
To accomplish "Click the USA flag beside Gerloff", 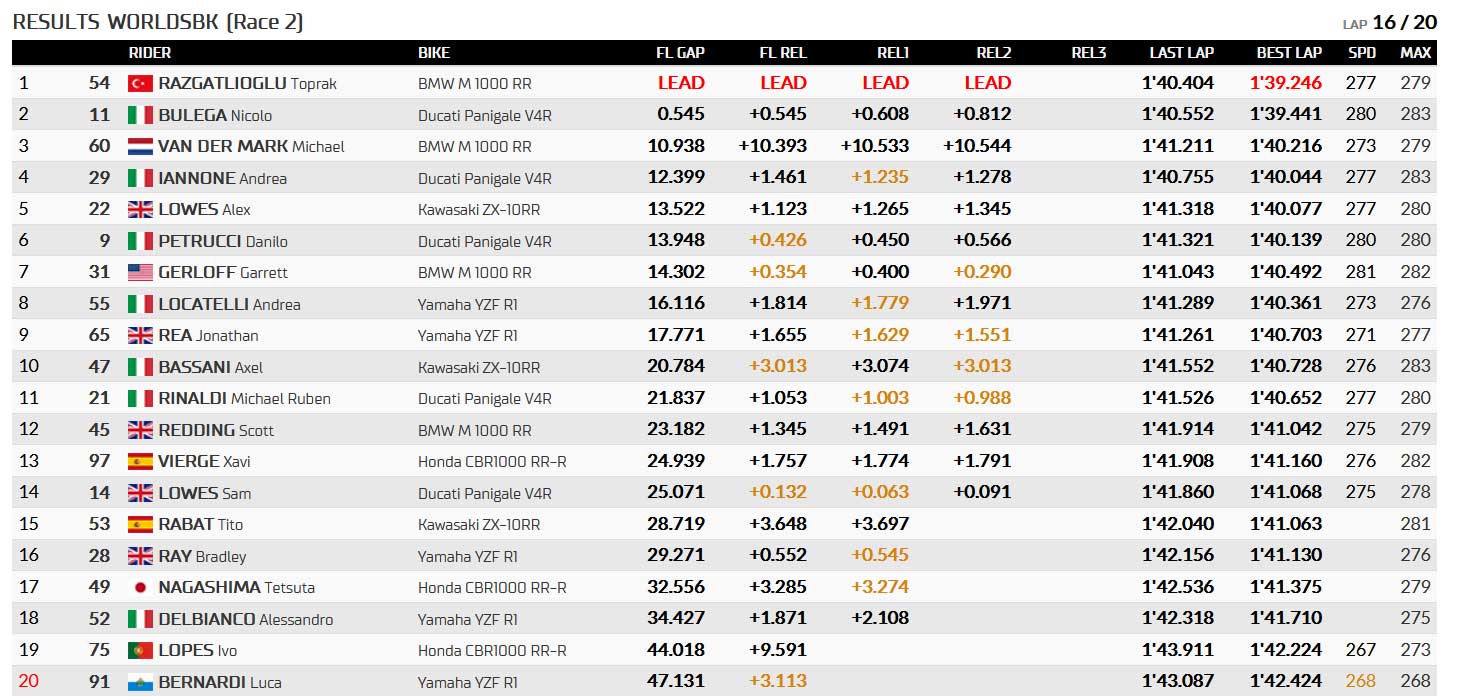I will pos(140,273).
